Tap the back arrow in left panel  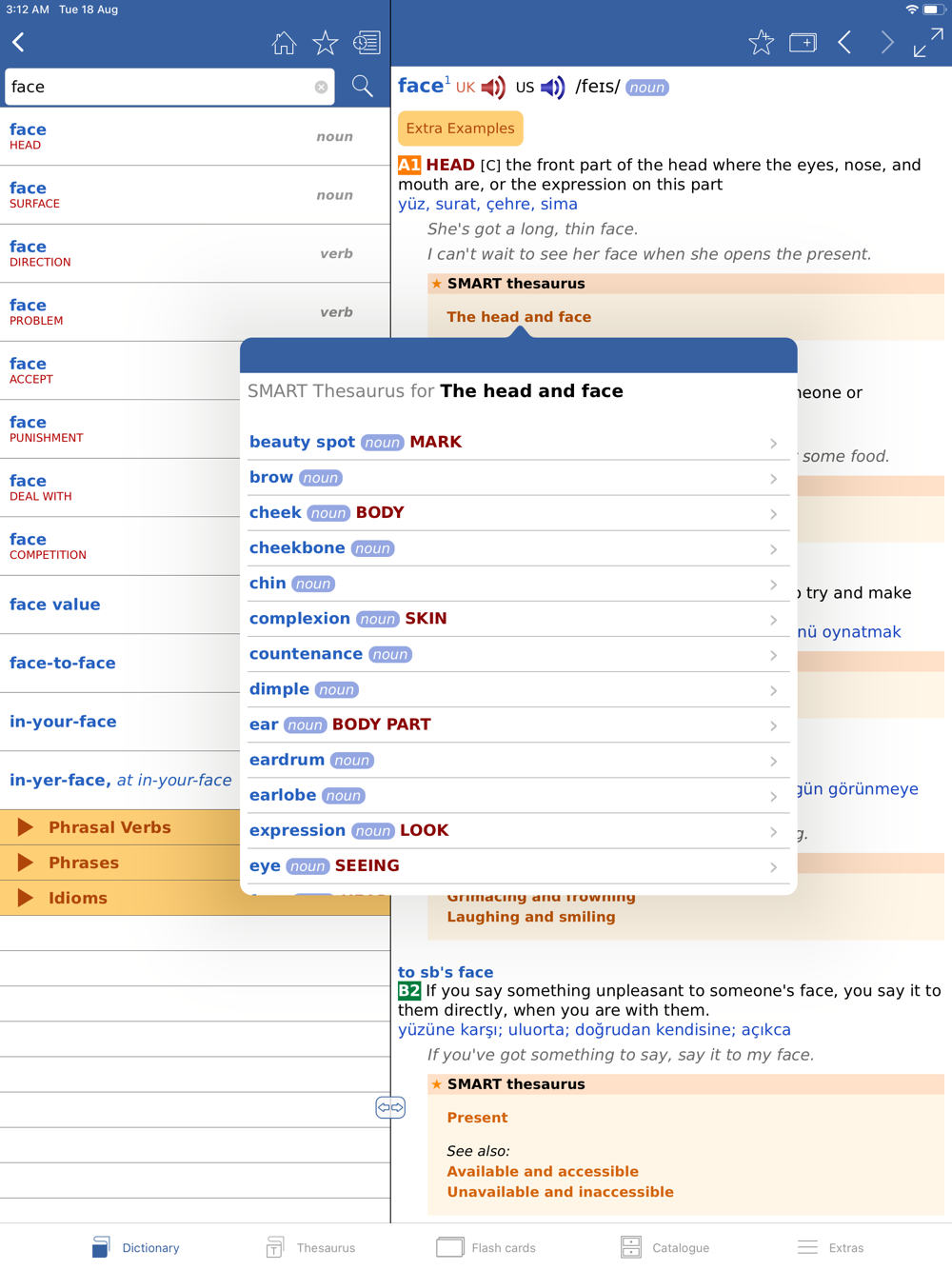tap(19, 42)
